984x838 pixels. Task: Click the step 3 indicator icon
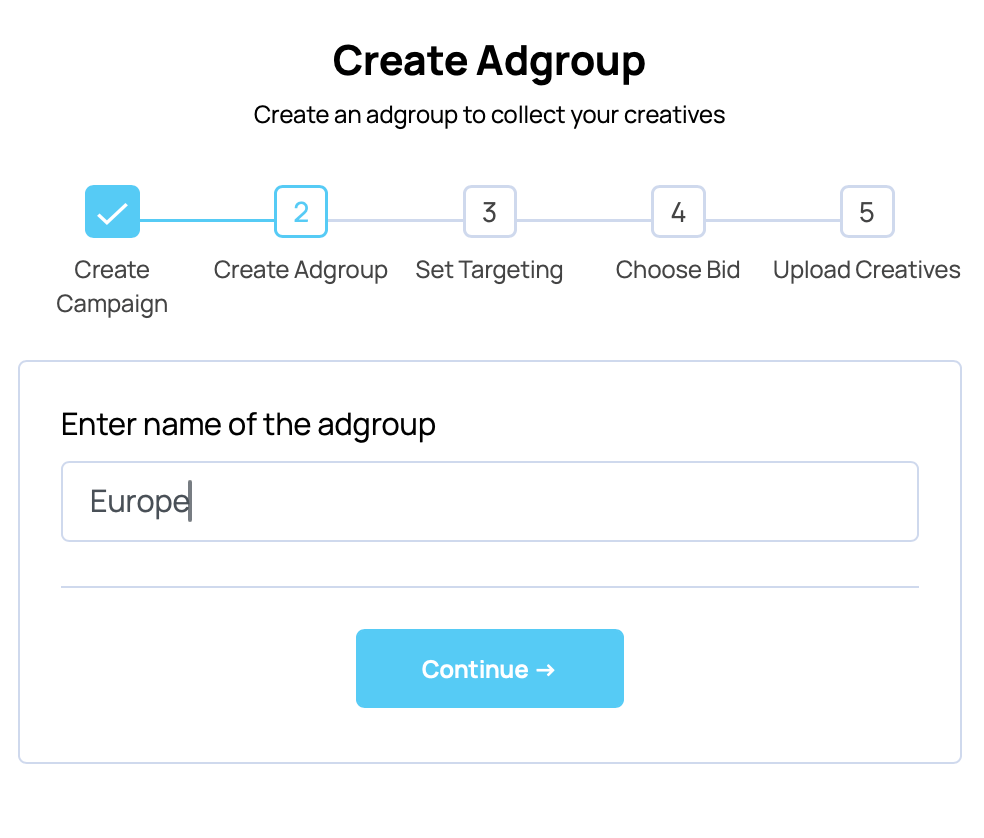coord(489,211)
